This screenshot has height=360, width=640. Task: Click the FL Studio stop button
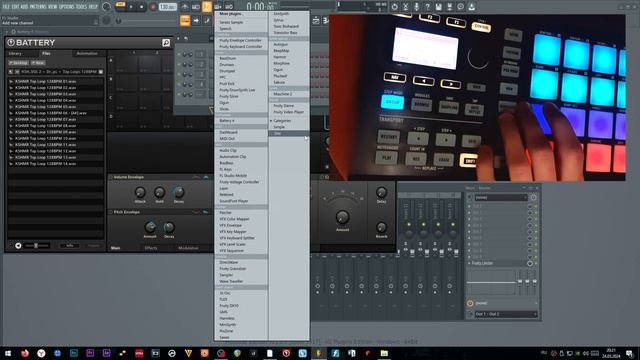(x=141, y=7)
